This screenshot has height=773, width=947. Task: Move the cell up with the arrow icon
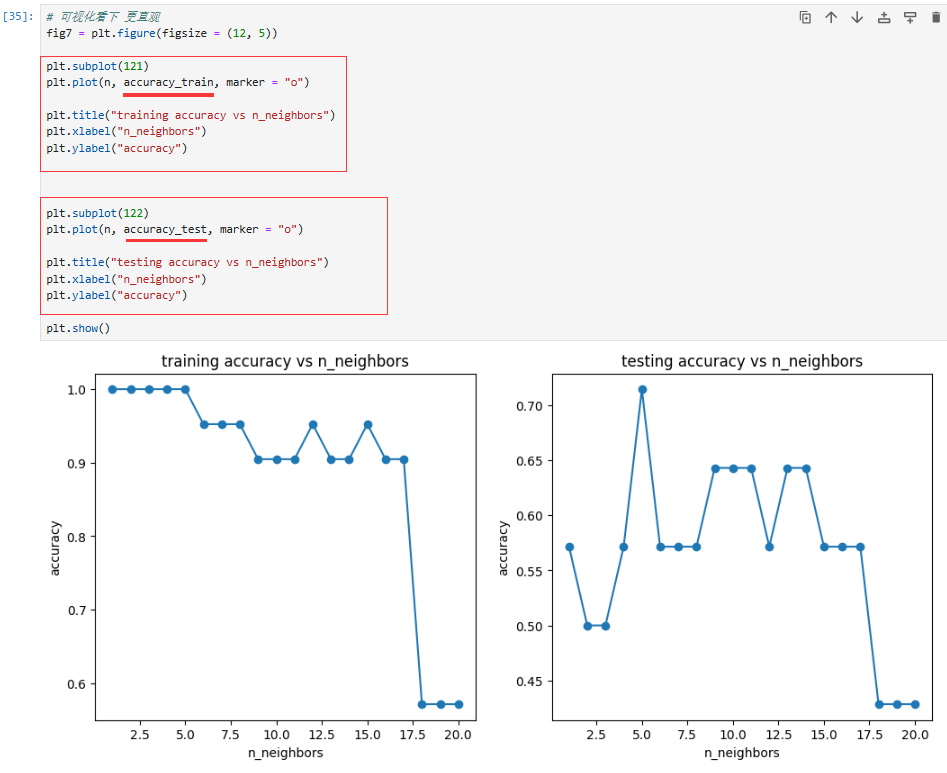[831, 18]
